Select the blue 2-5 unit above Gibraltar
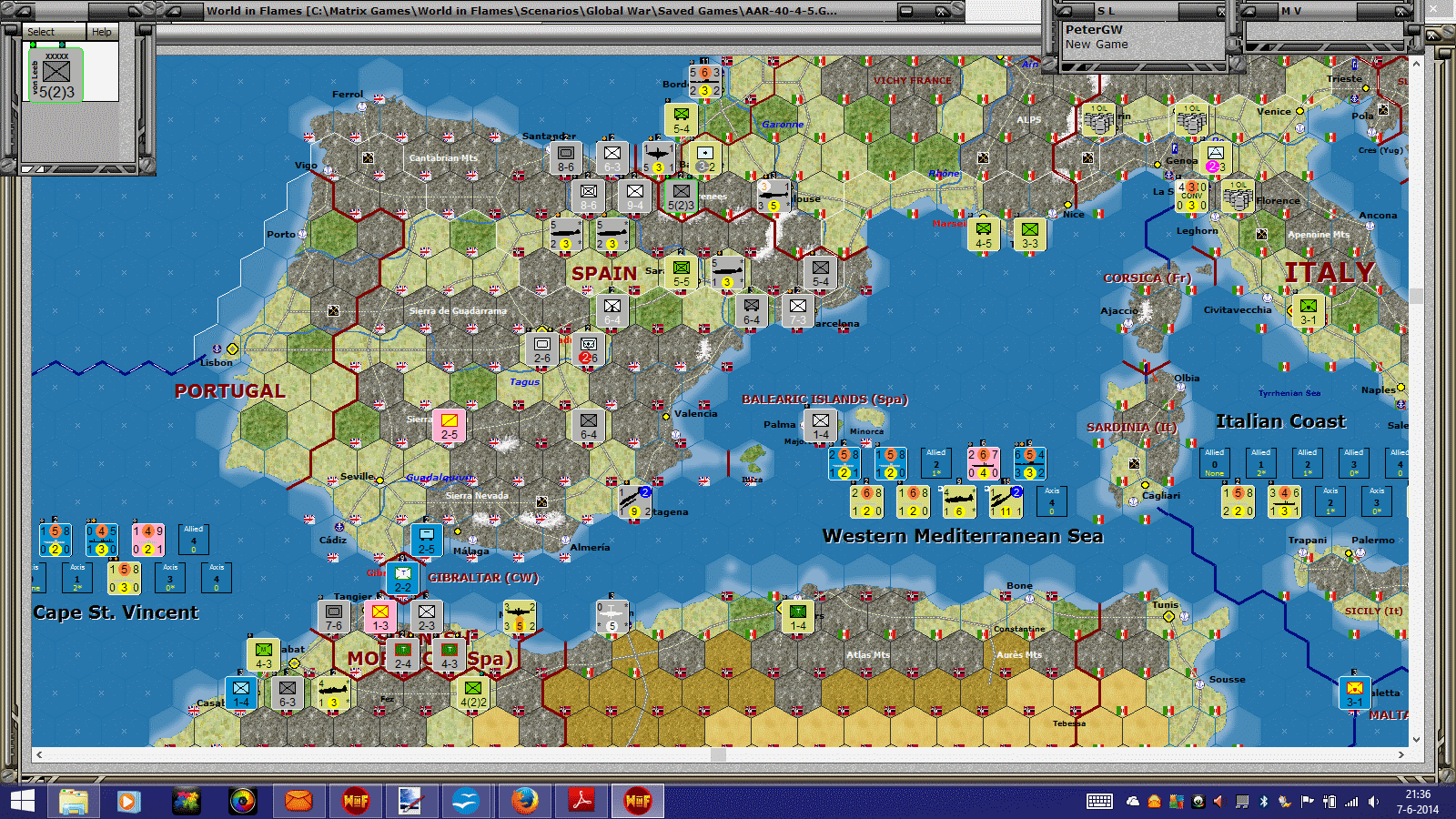Image resolution: width=1456 pixels, height=819 pixels. tap(426, 539)
